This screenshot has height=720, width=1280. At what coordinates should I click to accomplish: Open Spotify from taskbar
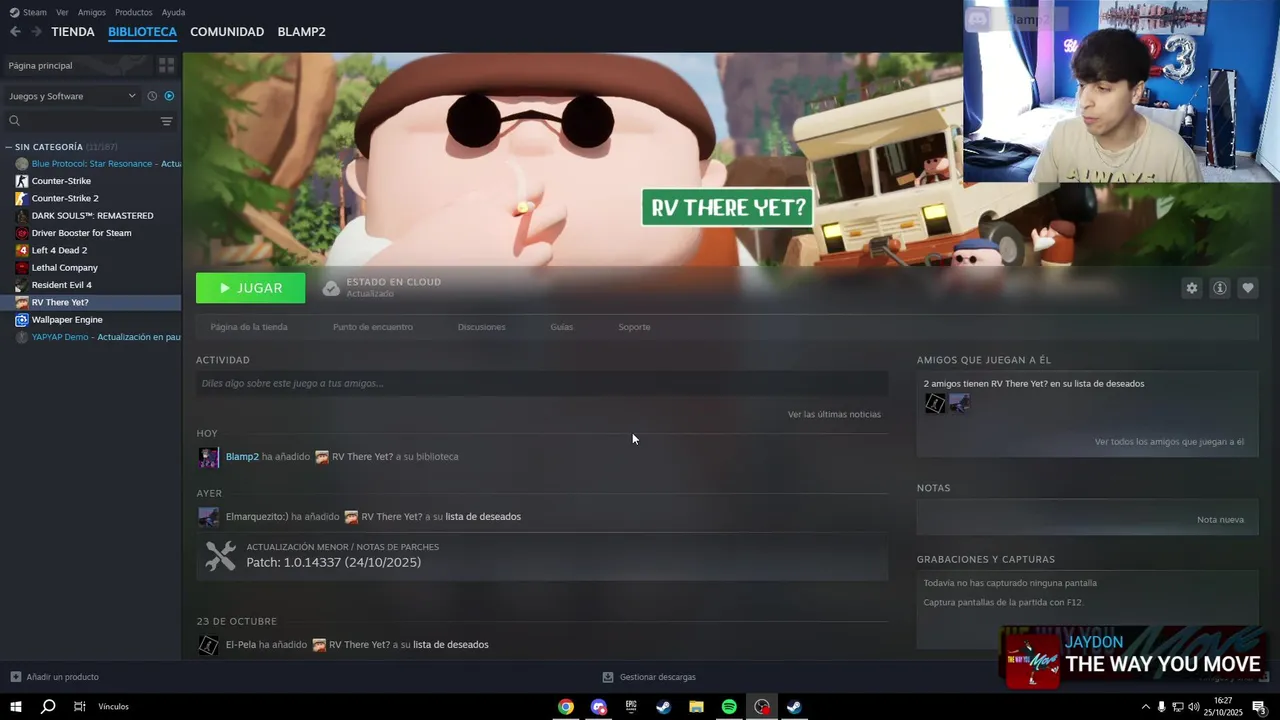click(x=729, y=707)
